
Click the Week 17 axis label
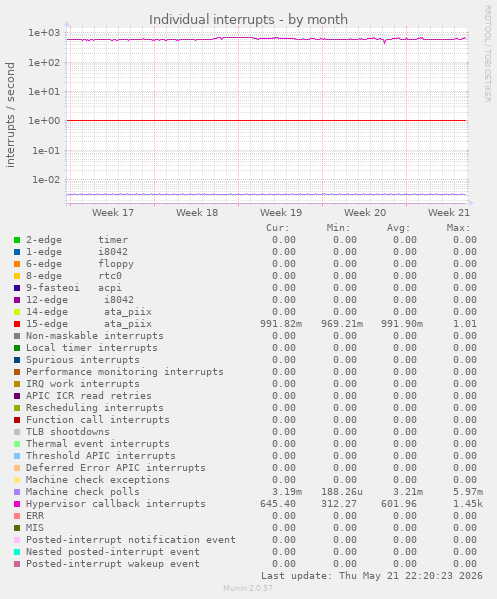[113, 213]
